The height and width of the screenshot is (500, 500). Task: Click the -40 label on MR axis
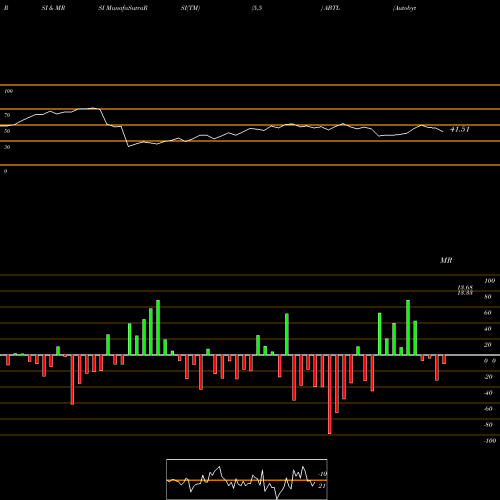488,393
